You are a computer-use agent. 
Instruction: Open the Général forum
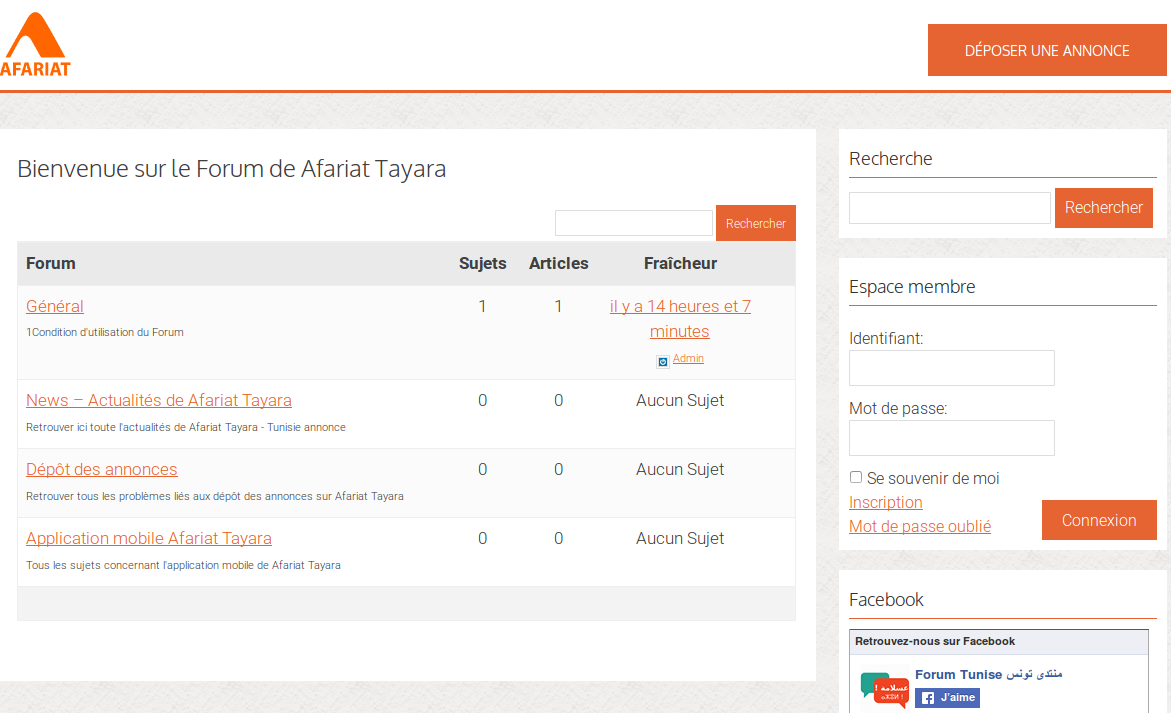coord(55,306)
